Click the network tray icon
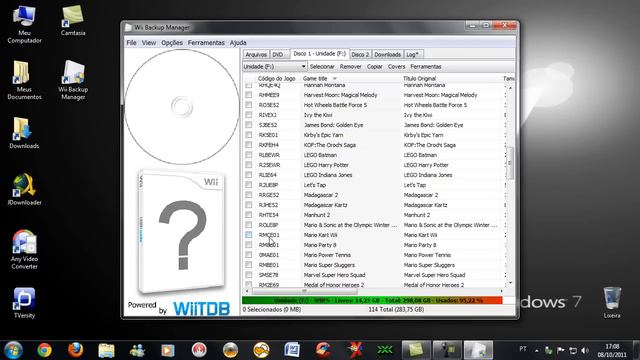640x360 pixels. 573,350
